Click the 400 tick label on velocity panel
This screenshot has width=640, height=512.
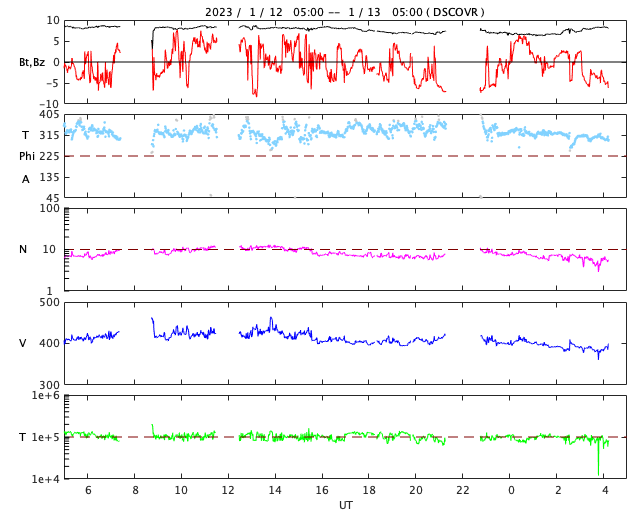coord(49,343)
